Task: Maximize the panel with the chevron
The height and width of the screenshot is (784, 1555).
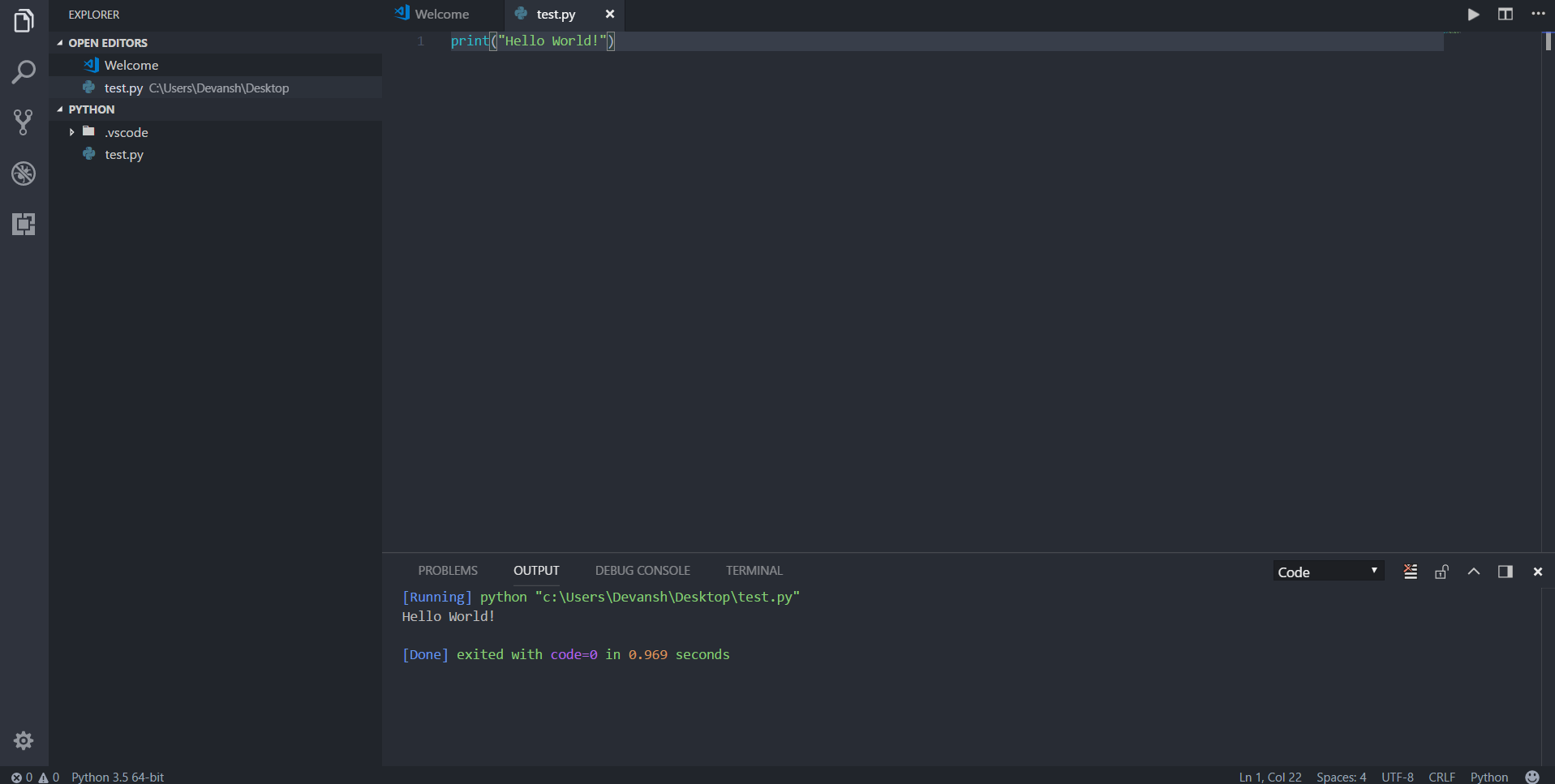Action: 1473,572
